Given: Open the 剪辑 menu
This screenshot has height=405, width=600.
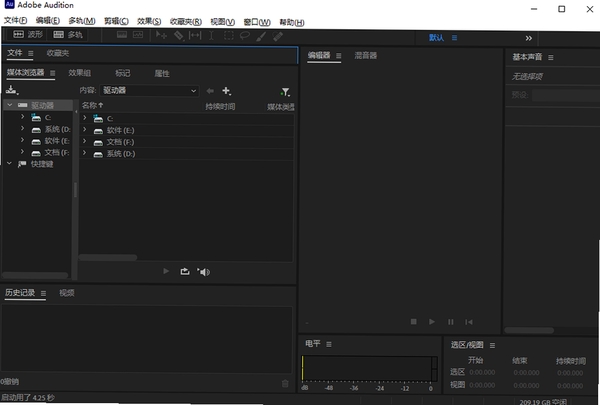Looking at the screenshot, I should pos(116,21).
